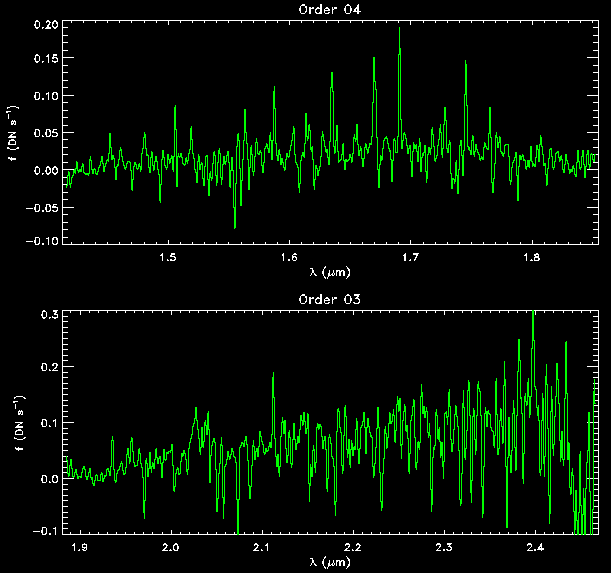
Task: Select the tallest peak in Order 04 spectrum
Action: 399,30
